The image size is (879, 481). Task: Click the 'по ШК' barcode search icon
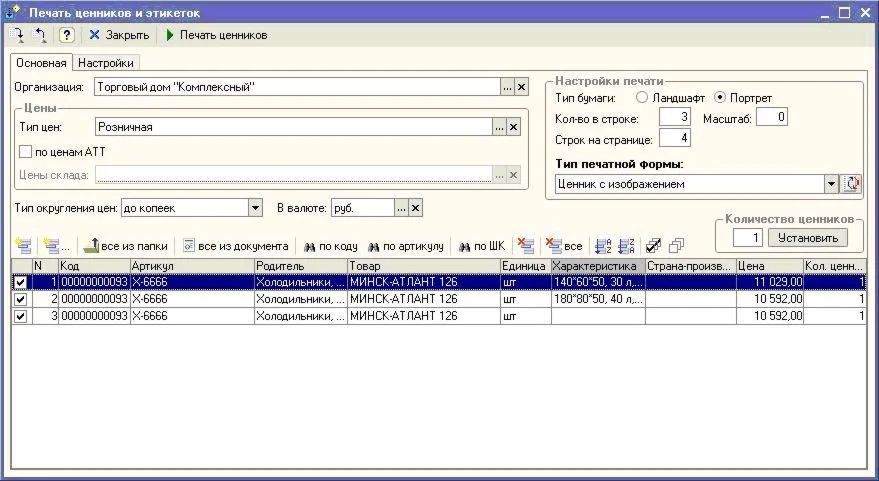(465, 246)
